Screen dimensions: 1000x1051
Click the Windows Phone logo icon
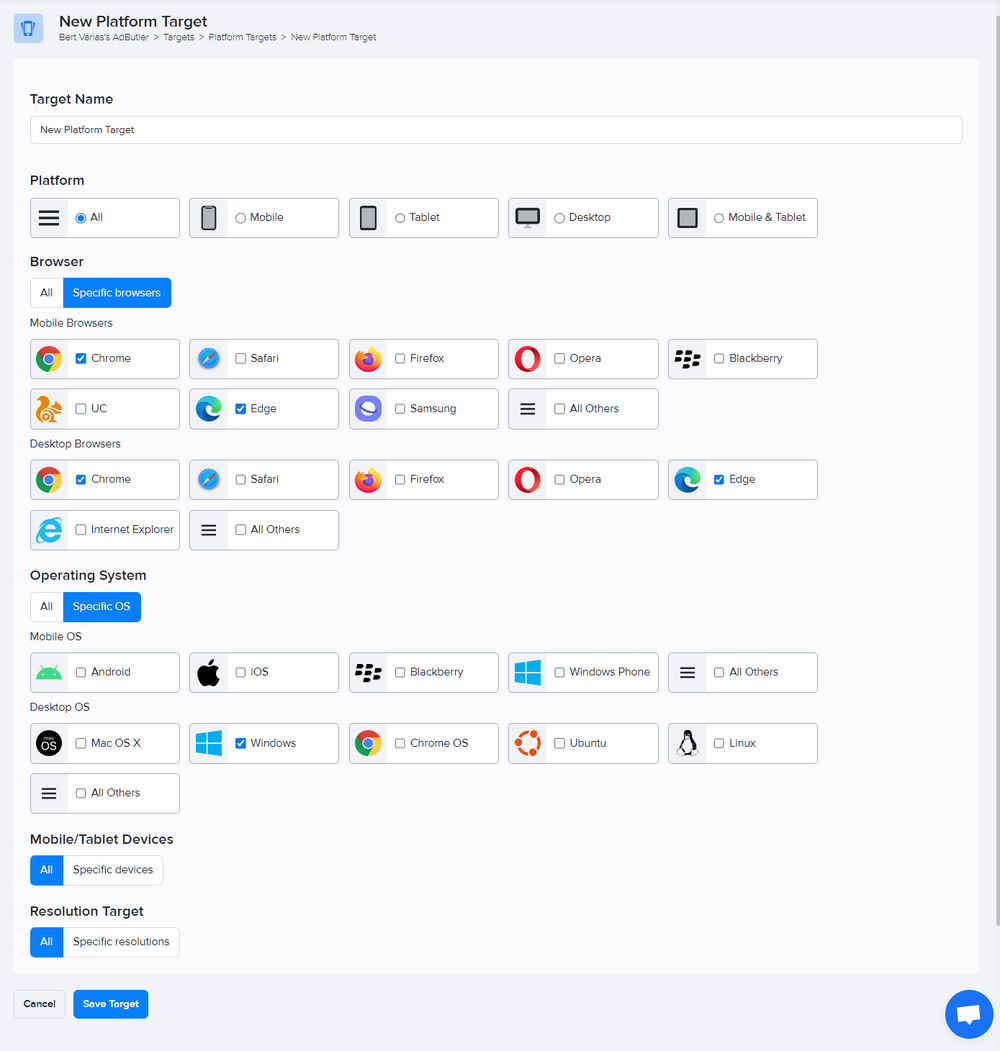point(527,672)
